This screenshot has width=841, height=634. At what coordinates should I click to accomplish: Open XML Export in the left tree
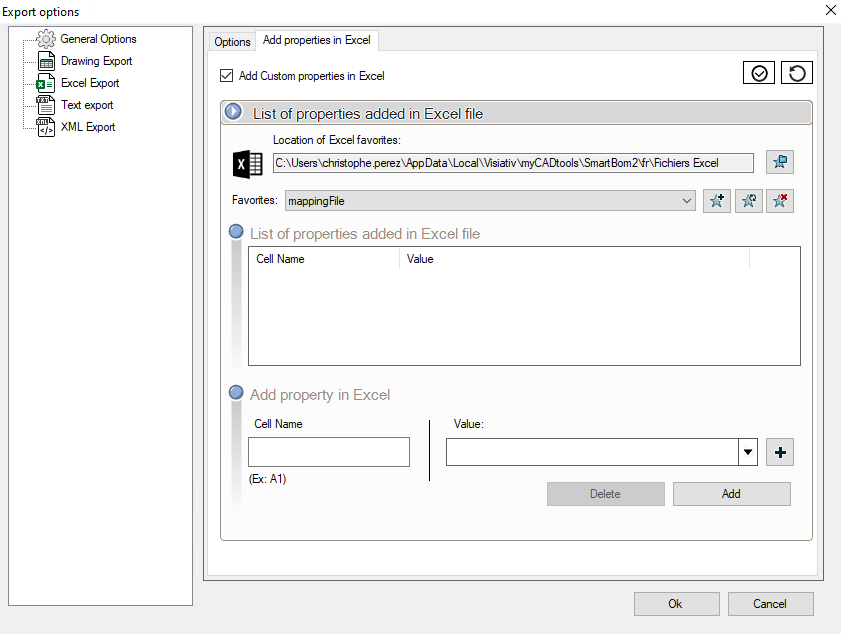tap(88, 127)
